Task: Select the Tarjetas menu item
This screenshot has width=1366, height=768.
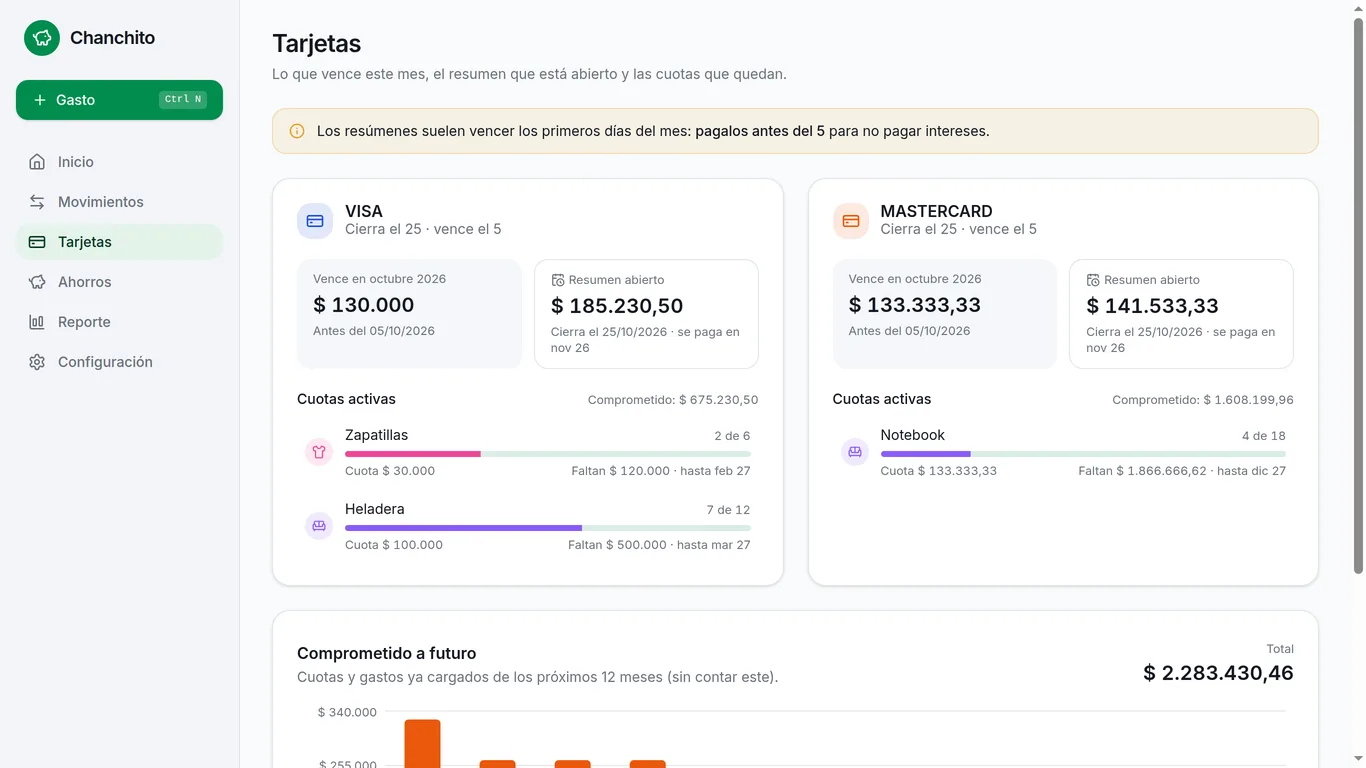Action: tap(119, 242)
